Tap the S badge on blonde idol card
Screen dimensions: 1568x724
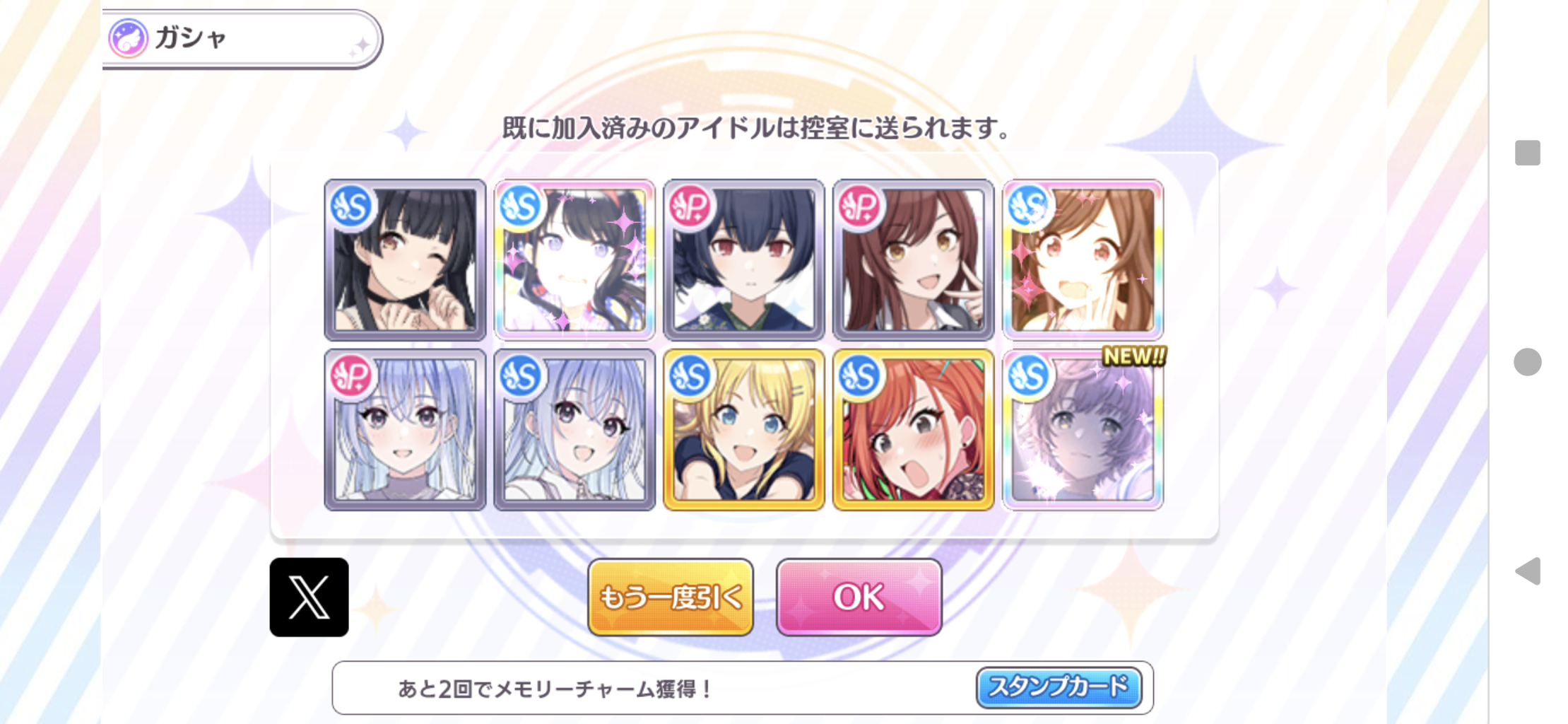click(690, 376)
